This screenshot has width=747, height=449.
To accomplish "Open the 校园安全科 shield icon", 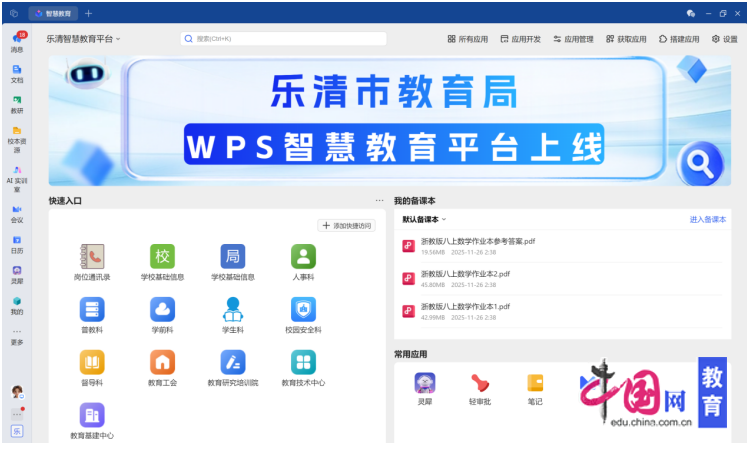I will (x=303, y=309).
